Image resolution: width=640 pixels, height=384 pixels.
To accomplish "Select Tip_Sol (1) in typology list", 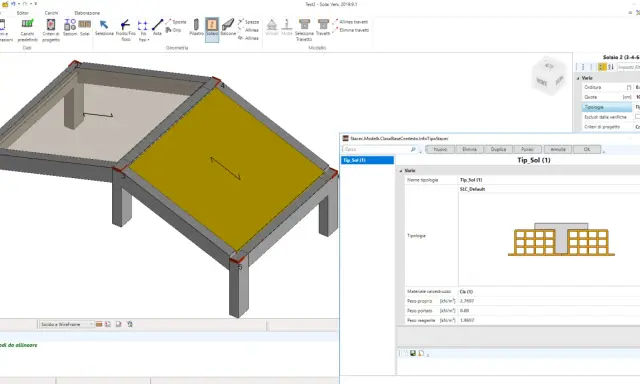I will click(367, 160).
